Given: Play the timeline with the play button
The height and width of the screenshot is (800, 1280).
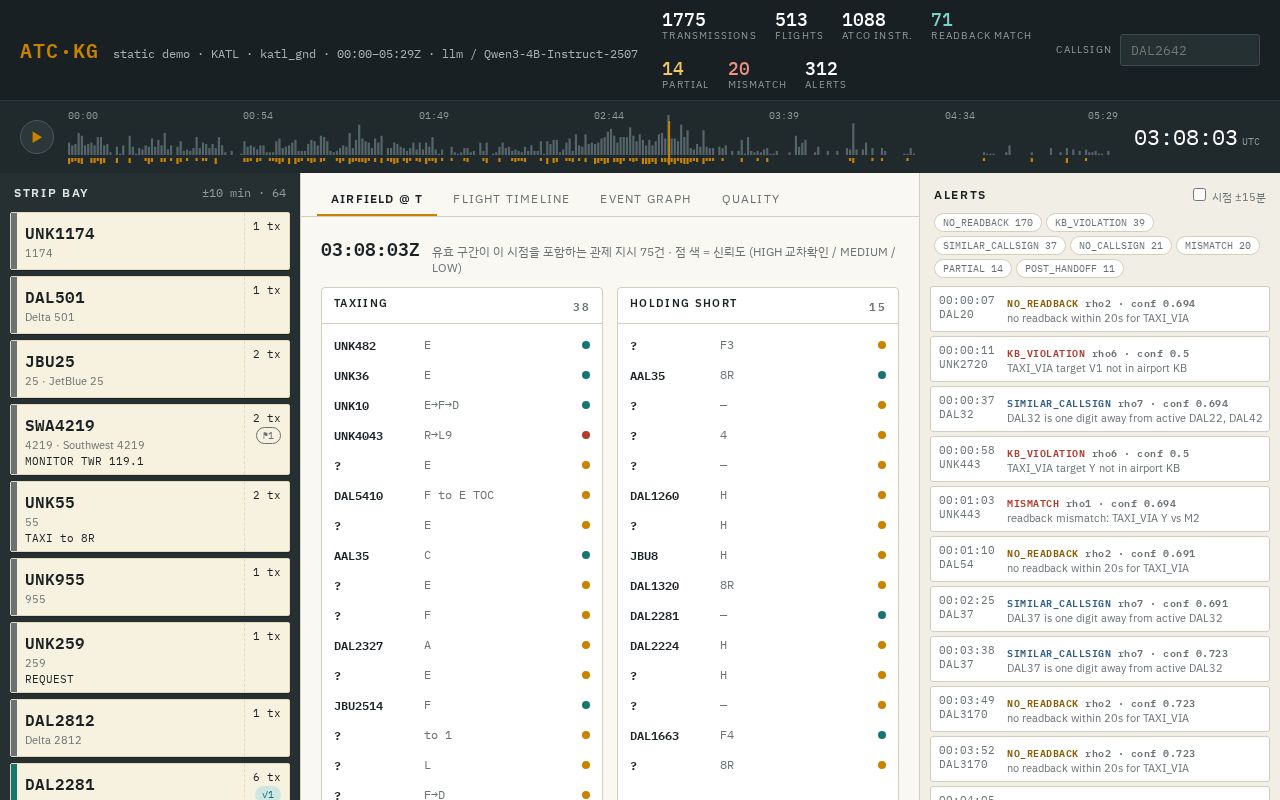Looking at the screenshot, I should tap(37, 137).
